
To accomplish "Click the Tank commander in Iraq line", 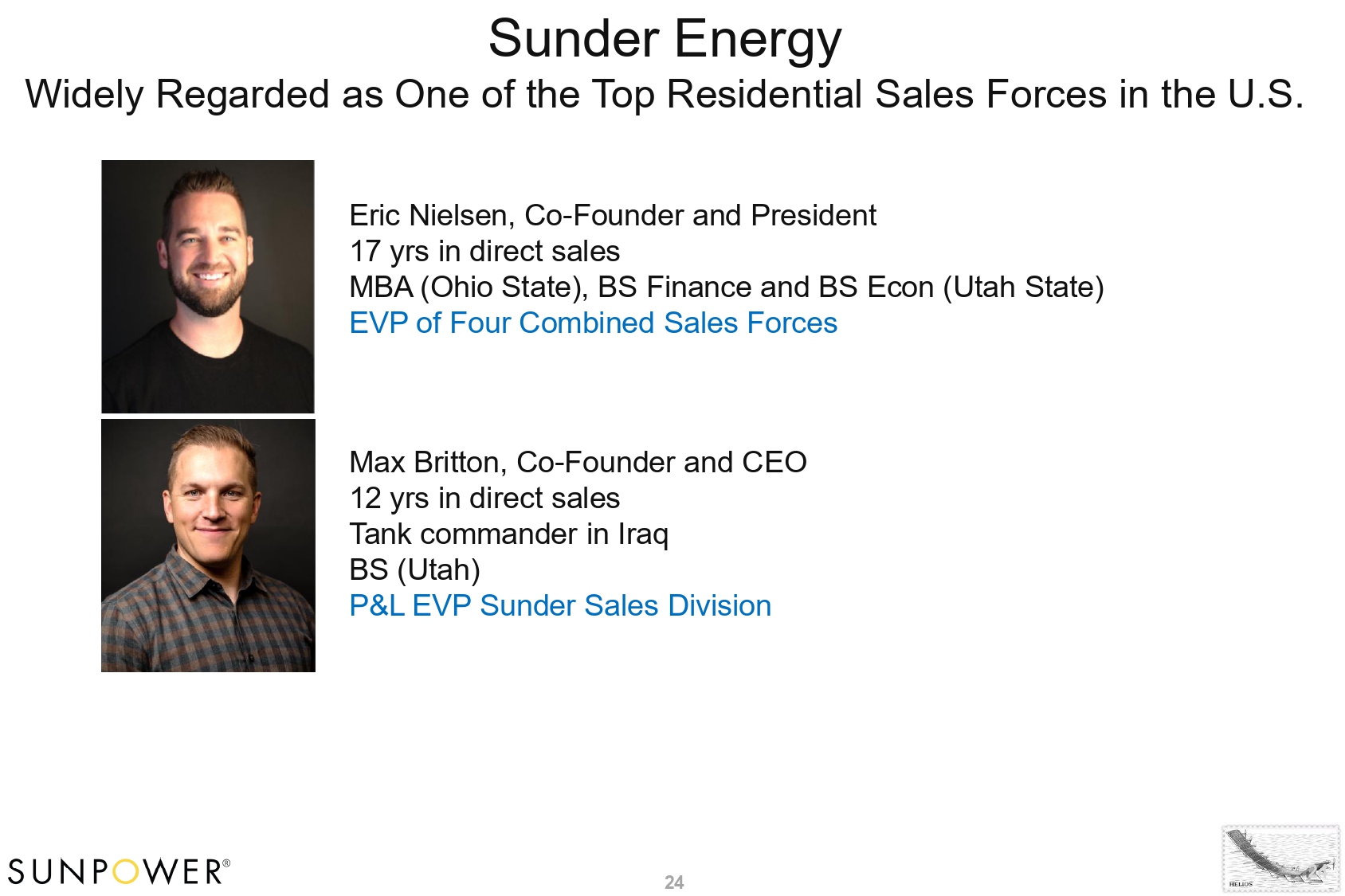I will [508, 534].
